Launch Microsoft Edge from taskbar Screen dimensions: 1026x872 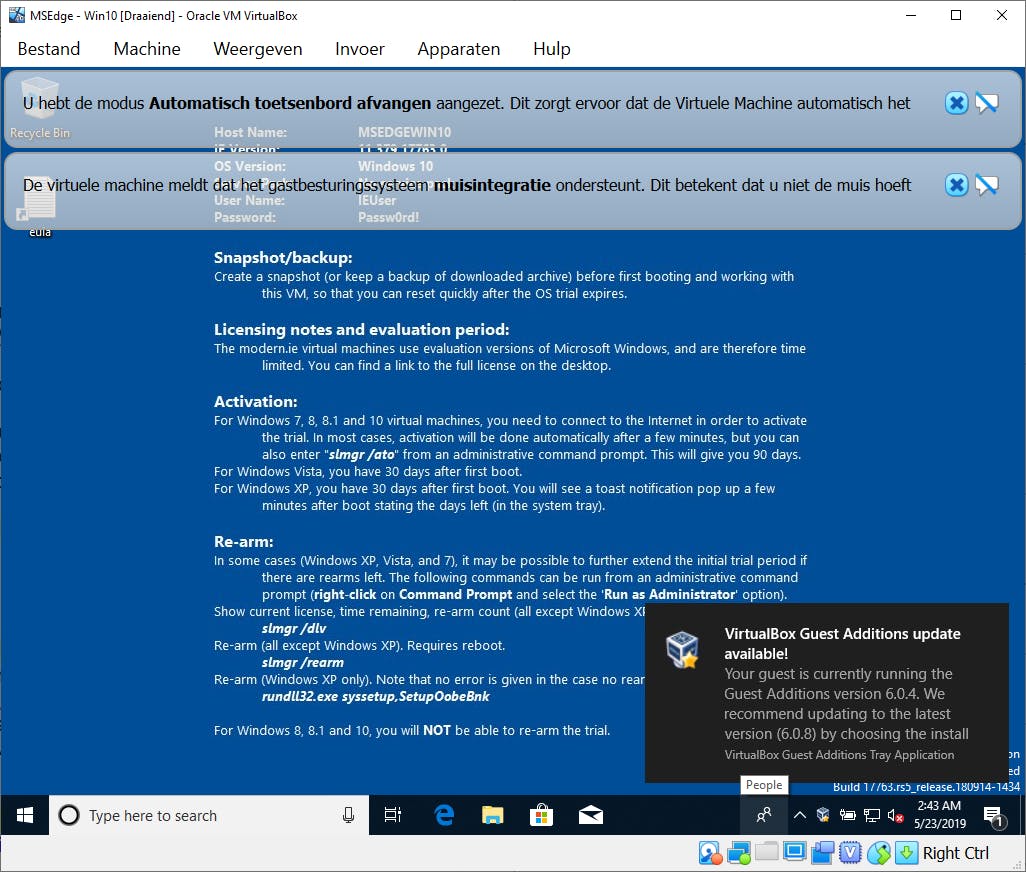coord(444,815)
